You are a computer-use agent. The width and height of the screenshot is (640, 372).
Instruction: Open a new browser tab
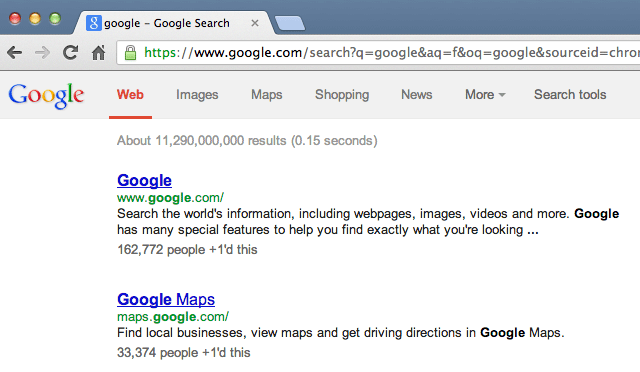point(290,23)
